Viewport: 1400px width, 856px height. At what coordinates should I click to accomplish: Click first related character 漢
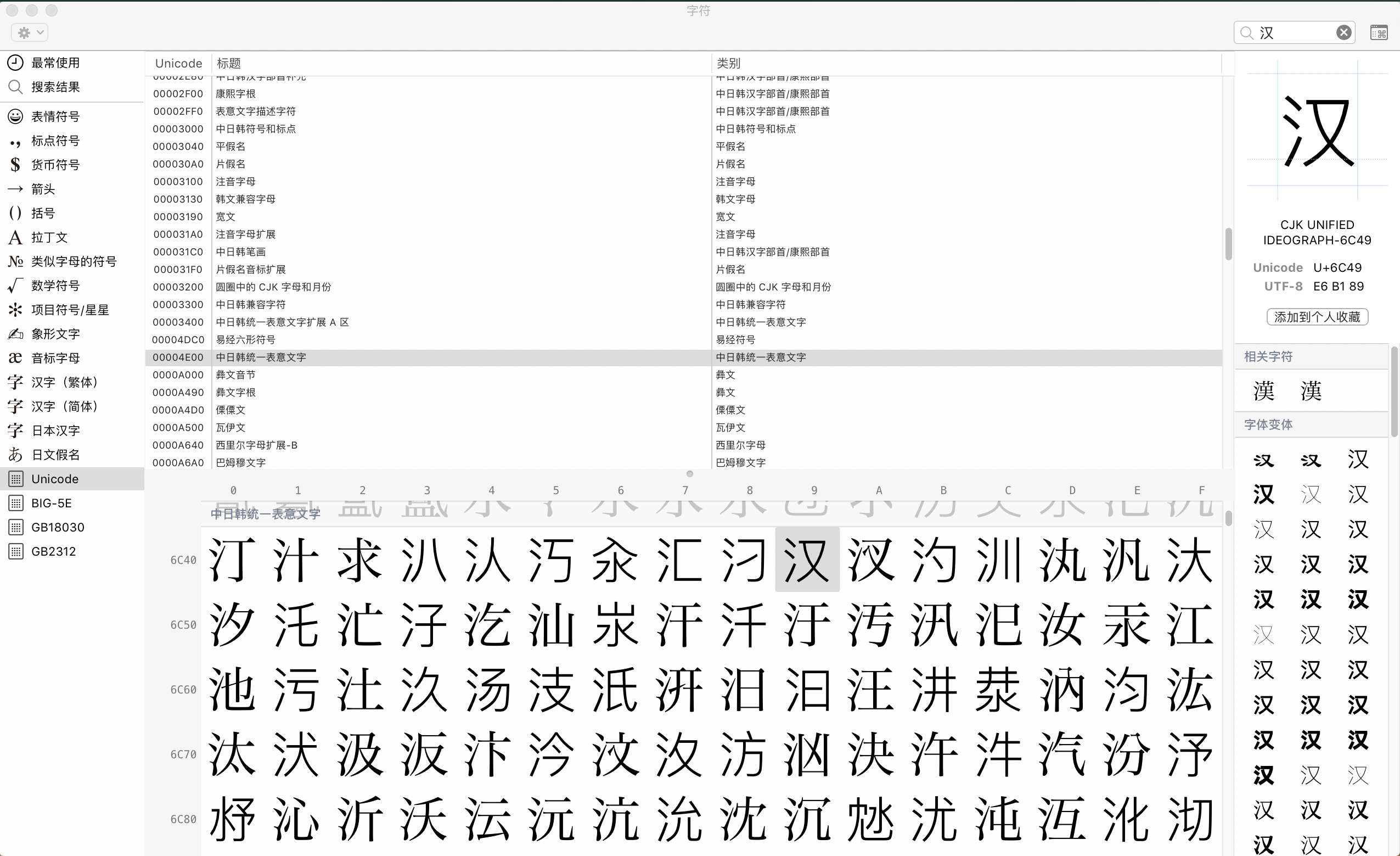click(1264, 390)
